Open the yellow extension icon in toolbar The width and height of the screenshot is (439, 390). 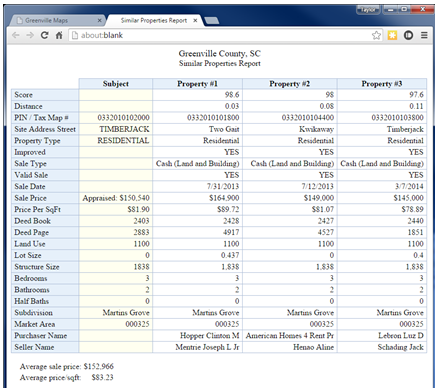point(392,35)
